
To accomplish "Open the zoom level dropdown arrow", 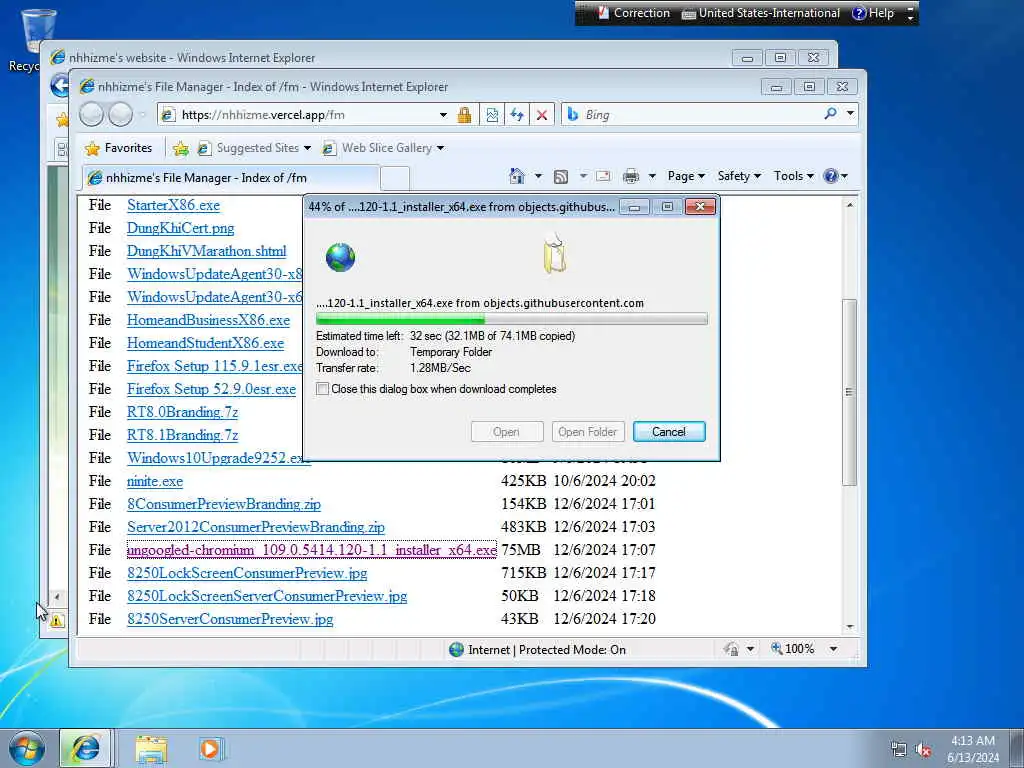I will point(833,649).
